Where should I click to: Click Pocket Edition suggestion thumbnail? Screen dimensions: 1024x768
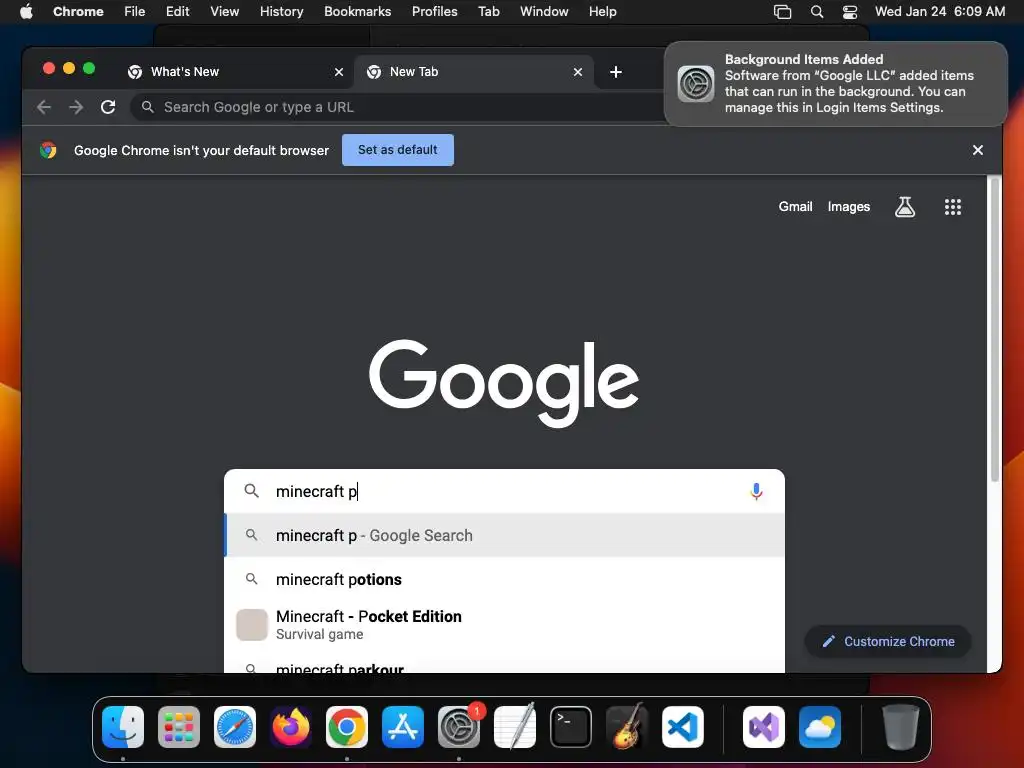click(x=251, y=625)
